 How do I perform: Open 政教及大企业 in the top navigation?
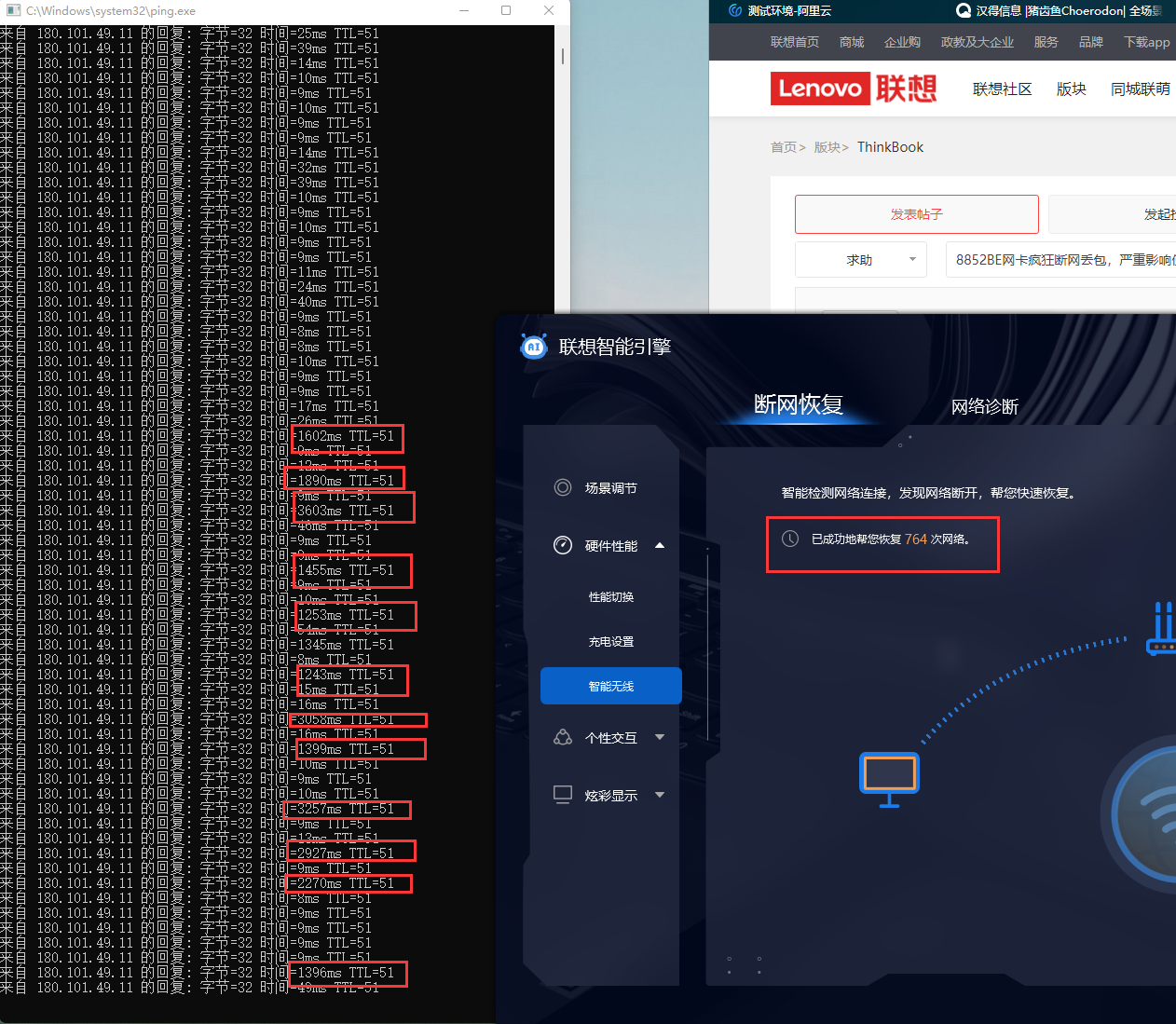[978, 42]
